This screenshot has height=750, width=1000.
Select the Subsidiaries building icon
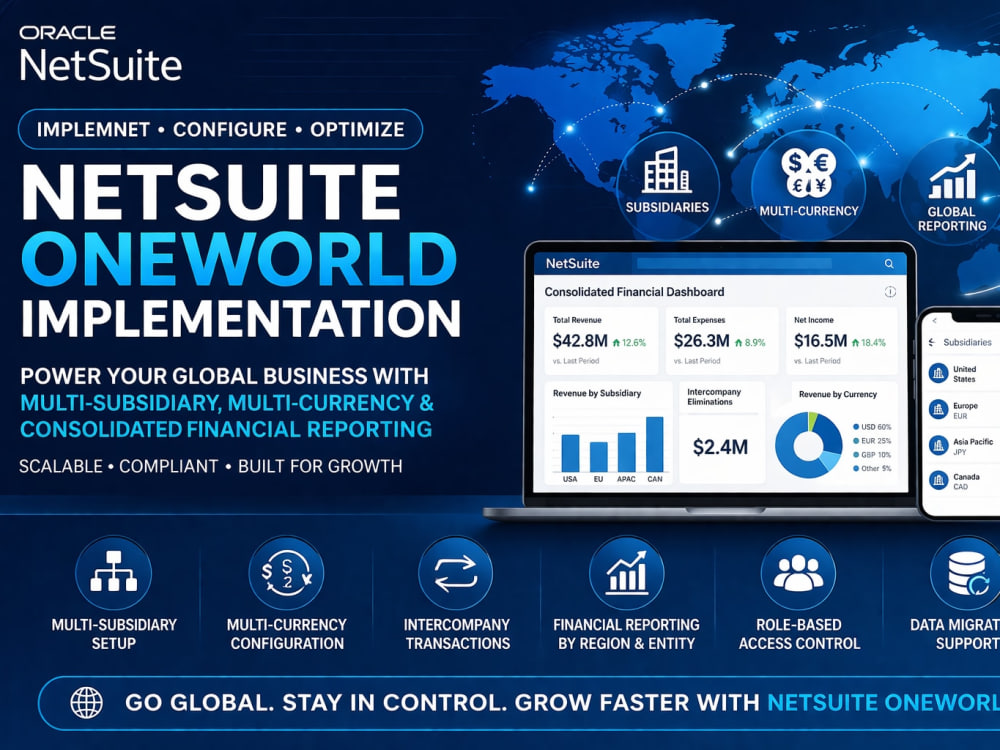point(666,170)
